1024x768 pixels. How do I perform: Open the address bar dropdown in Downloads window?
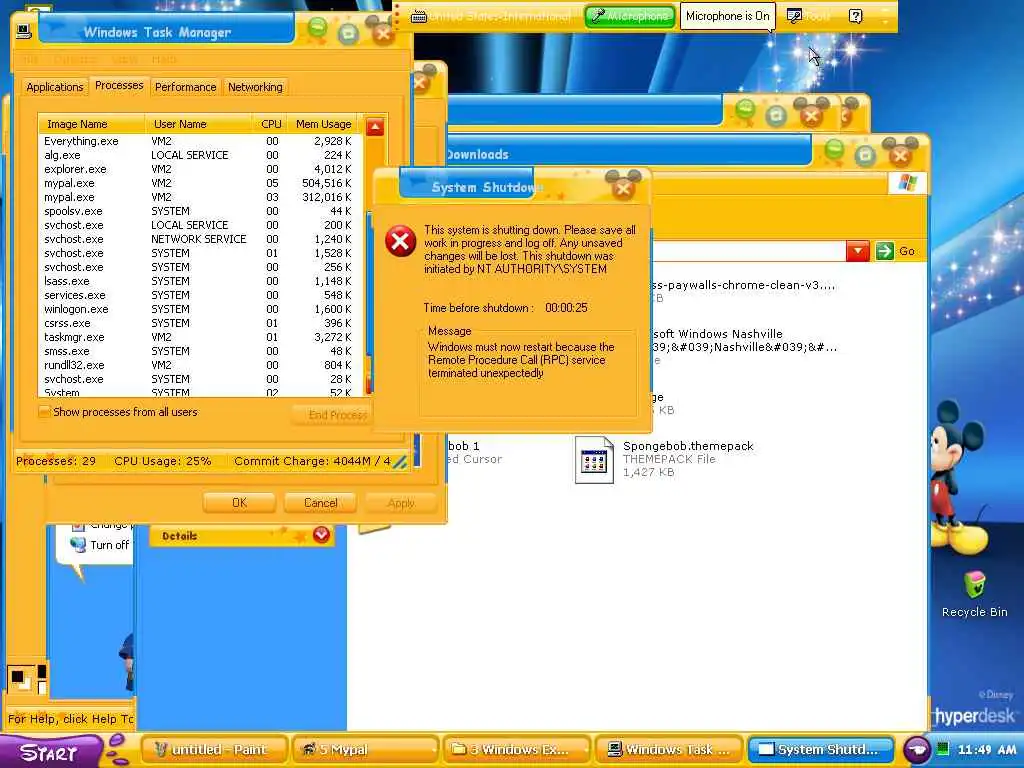pyautogui.click(x=857, y=251)
